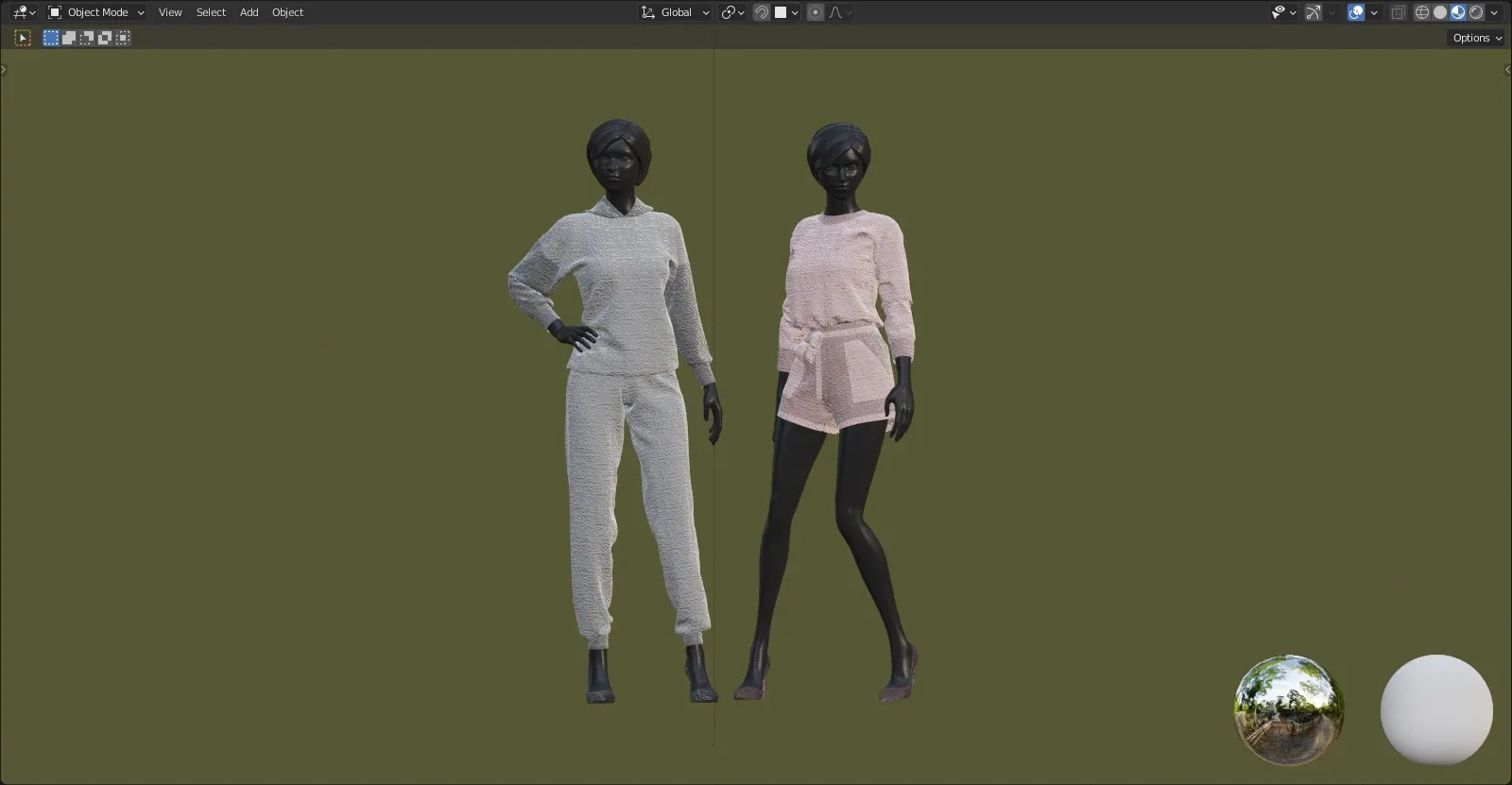Click the Select Box tool icon

(x=23, y=38)
